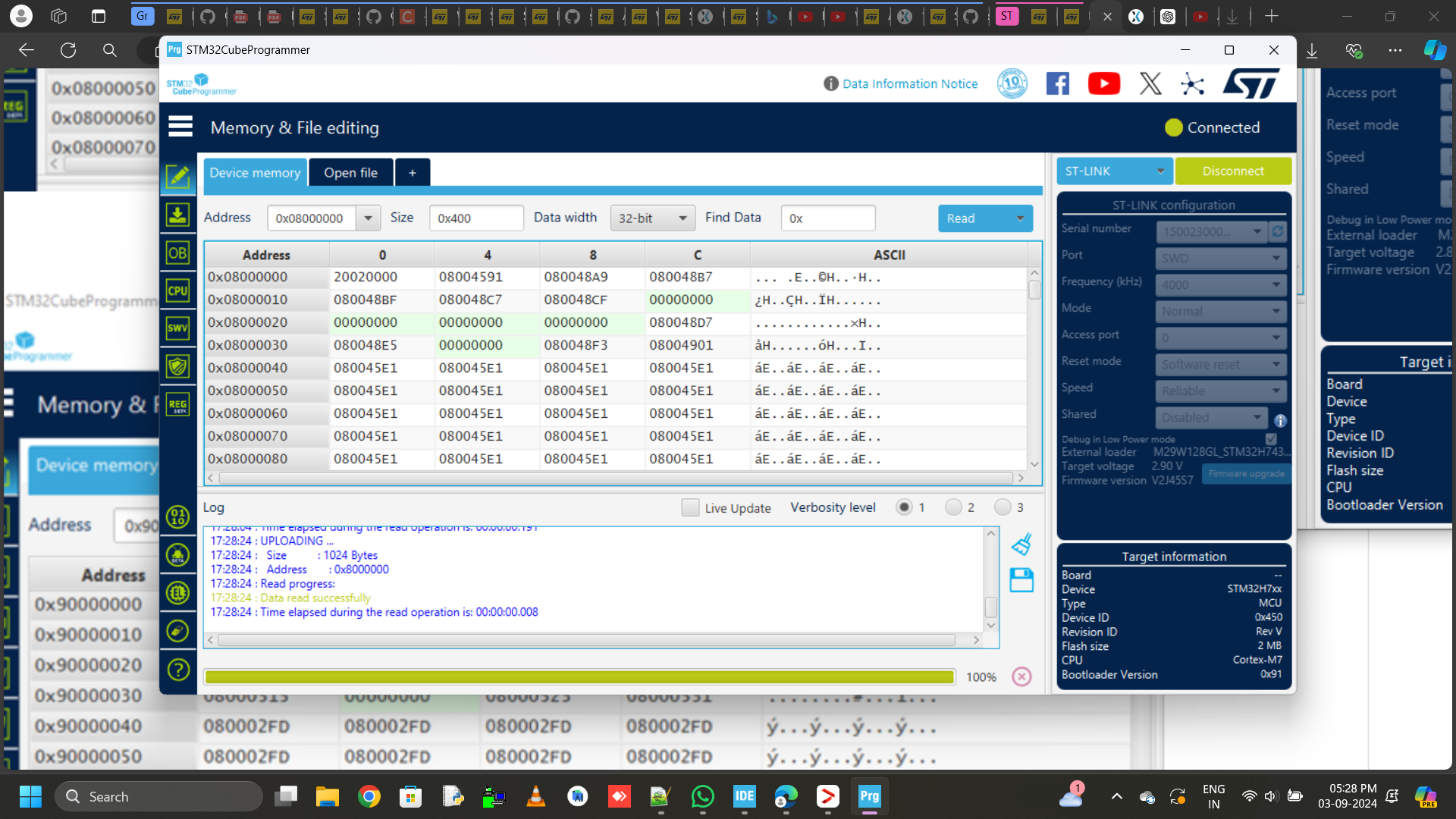Open the External Loaders (EL) panel
This screenshot has height=819, width=1456.
(177, 592)
